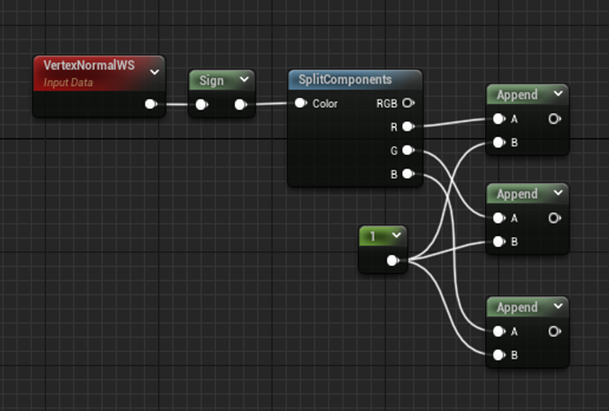Select the Sign node title

click(x=211, y=80)
